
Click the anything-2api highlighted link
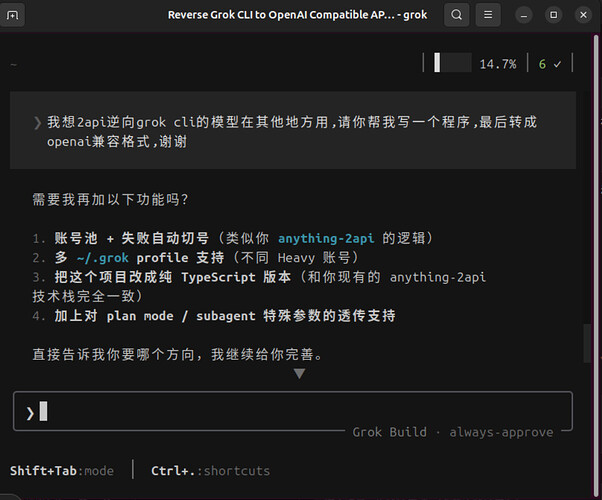[326, 238]
